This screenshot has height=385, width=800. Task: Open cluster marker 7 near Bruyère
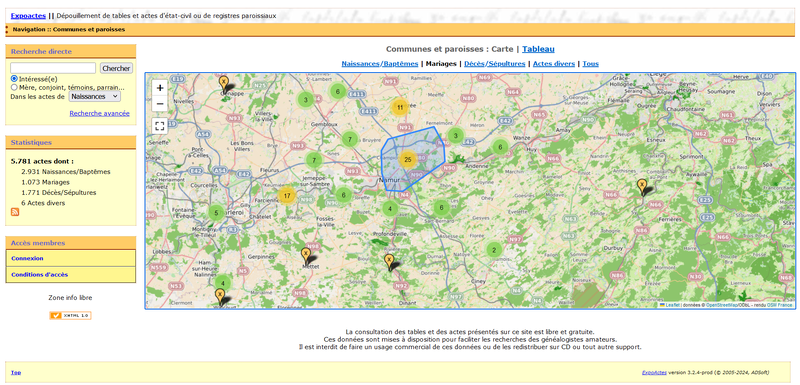coord(349,139)
